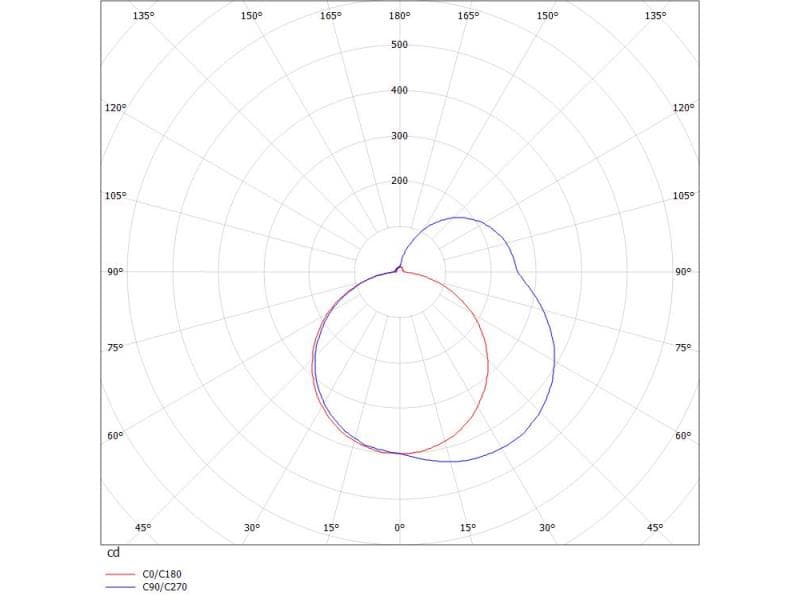Select the C0/C180 legend label
Screen dimensions: 800x600
[x=160, y=575]
